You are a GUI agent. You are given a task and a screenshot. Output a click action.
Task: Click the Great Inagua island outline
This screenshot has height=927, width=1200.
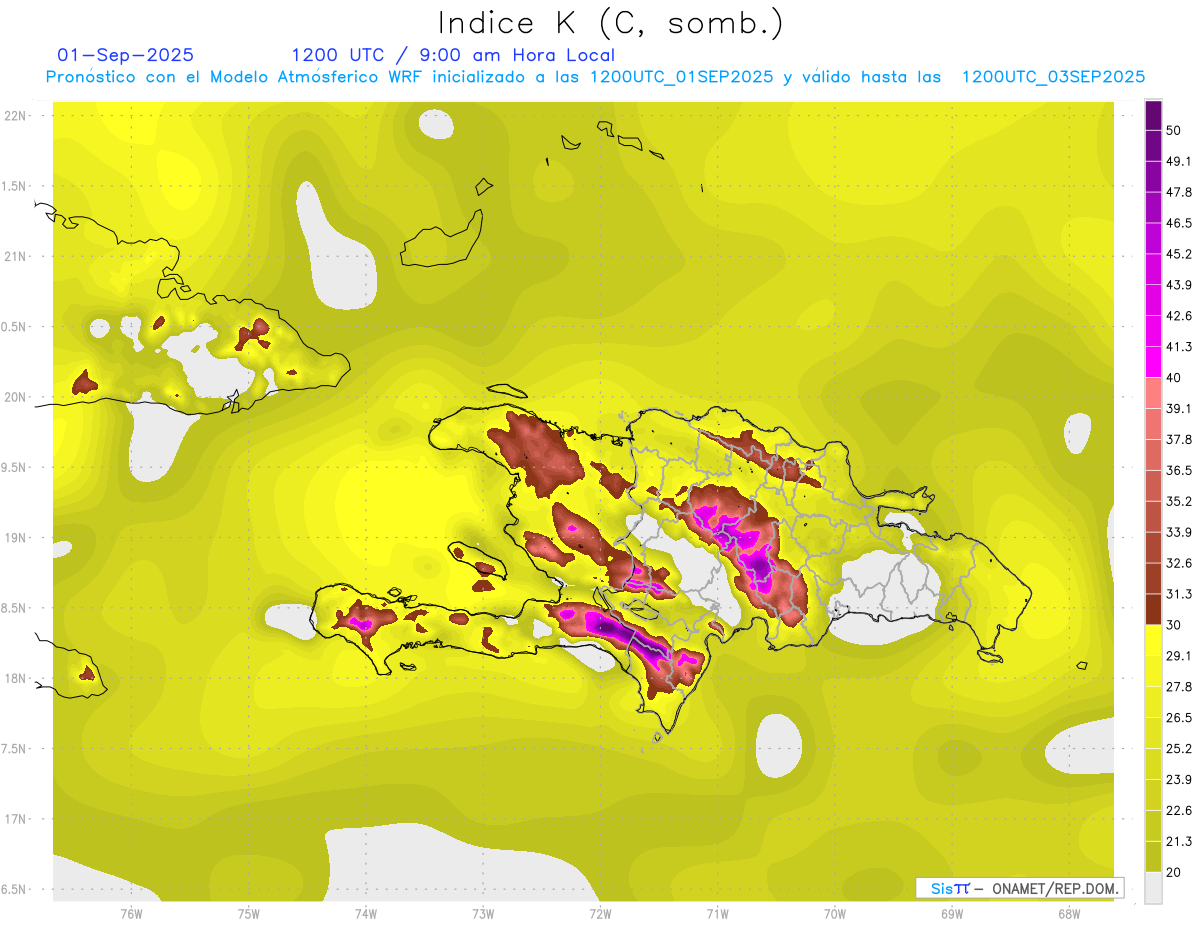442,238
